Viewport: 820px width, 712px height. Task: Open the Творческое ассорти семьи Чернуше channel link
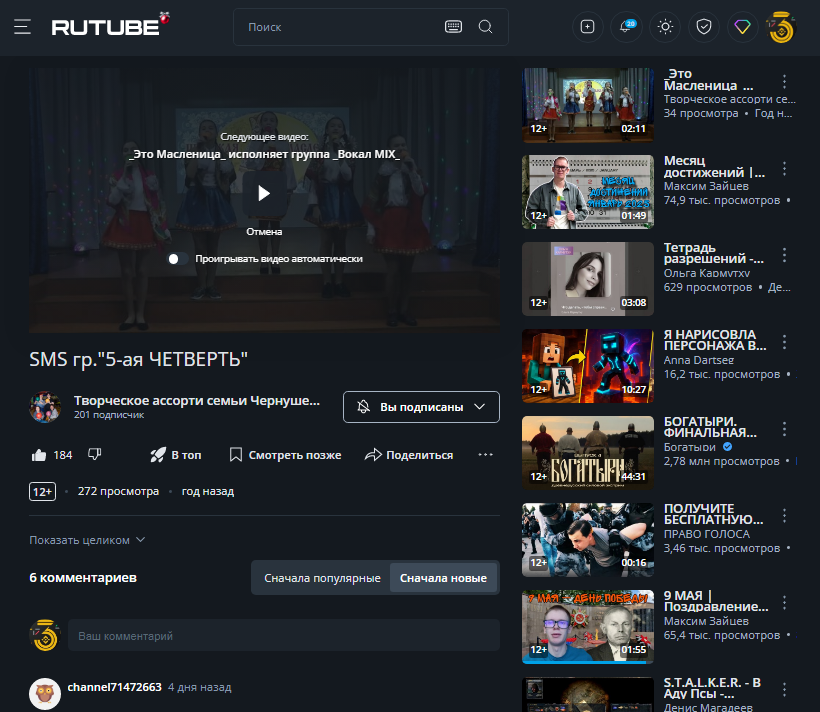point(197,401)
